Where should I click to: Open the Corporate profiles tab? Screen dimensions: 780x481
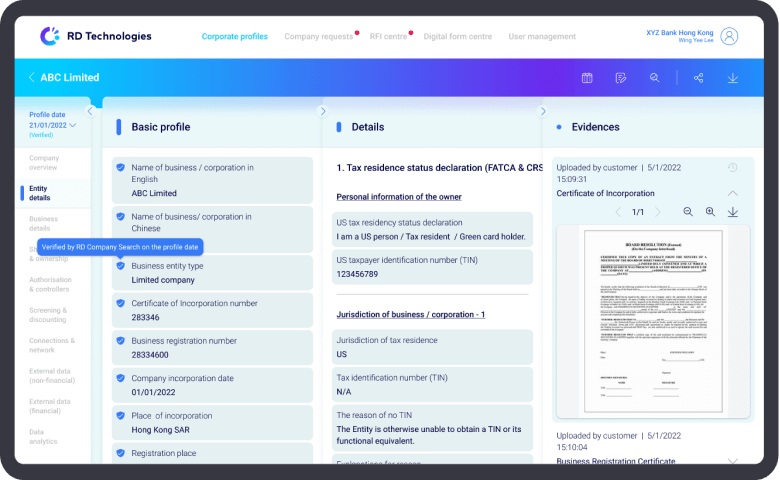235,36
